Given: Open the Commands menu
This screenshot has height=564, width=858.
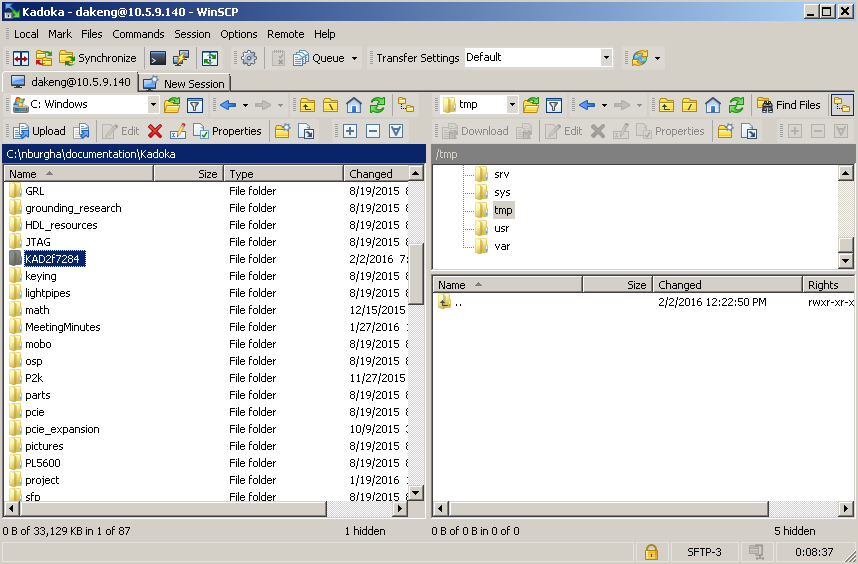Looking at the screenshot, I should click(x=138, y=34).
